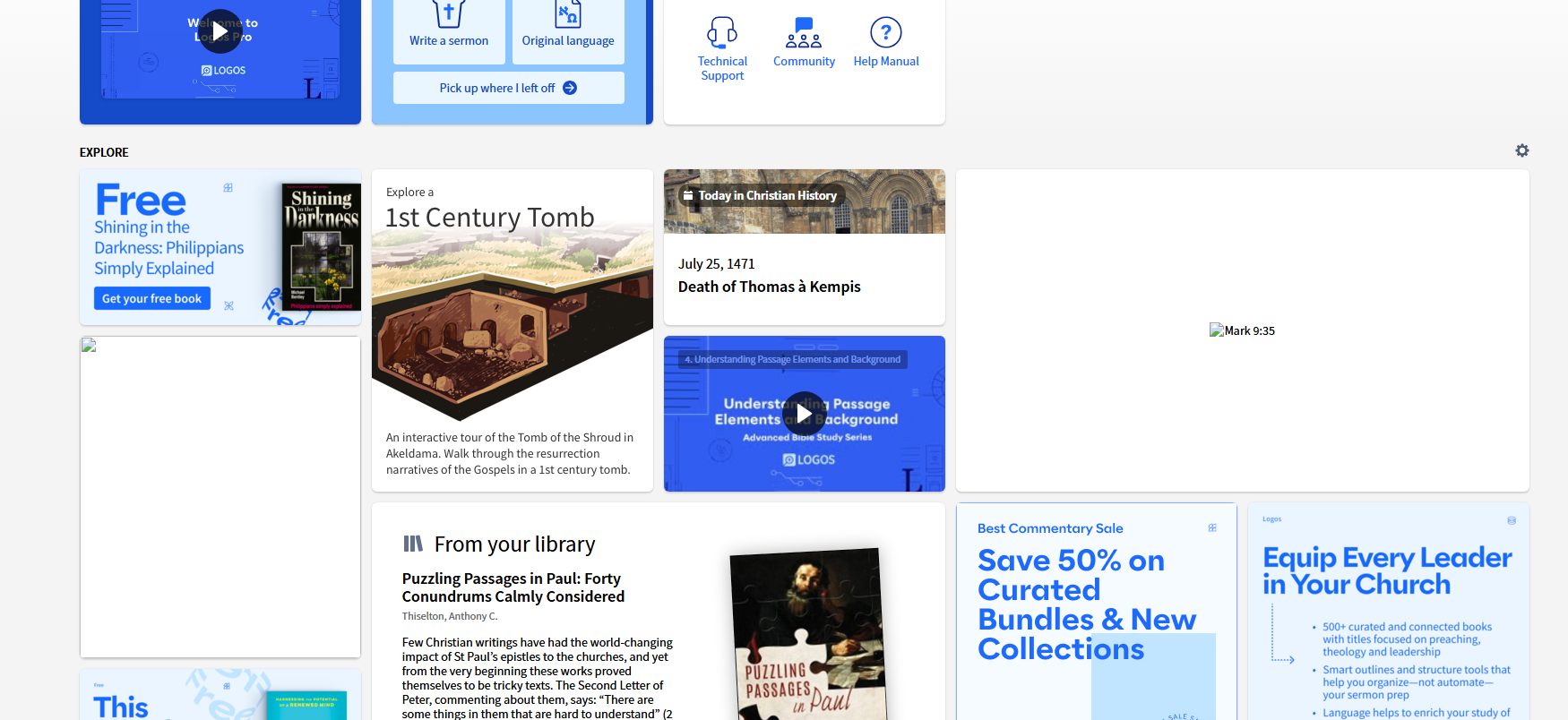This screenshot has height=720, width=1568.
Task: Open Shining in the Darkness book cover
Action: 321,247
